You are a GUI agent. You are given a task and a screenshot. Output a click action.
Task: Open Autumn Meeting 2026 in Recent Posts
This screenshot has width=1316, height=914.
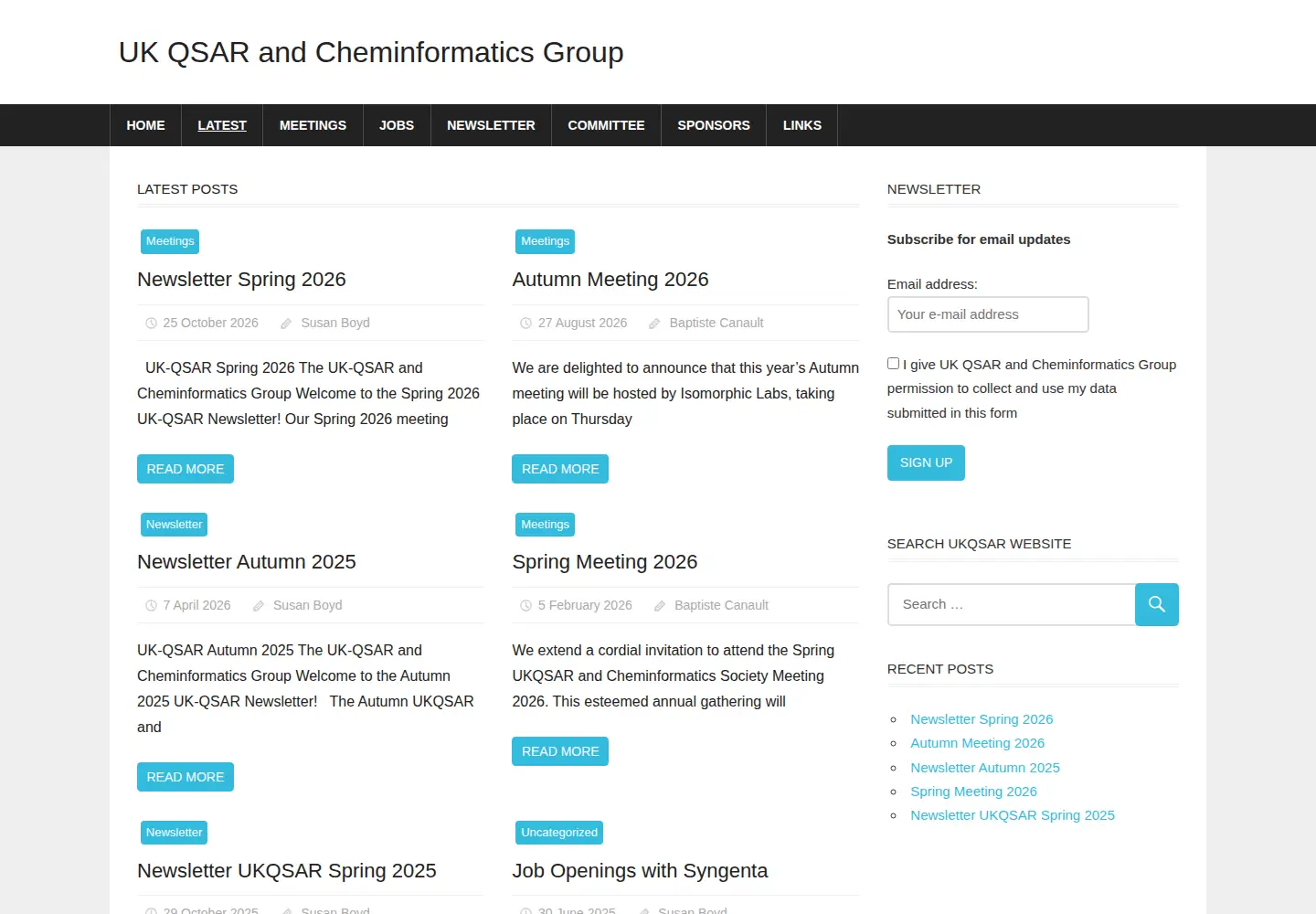[x=977, y=743]
